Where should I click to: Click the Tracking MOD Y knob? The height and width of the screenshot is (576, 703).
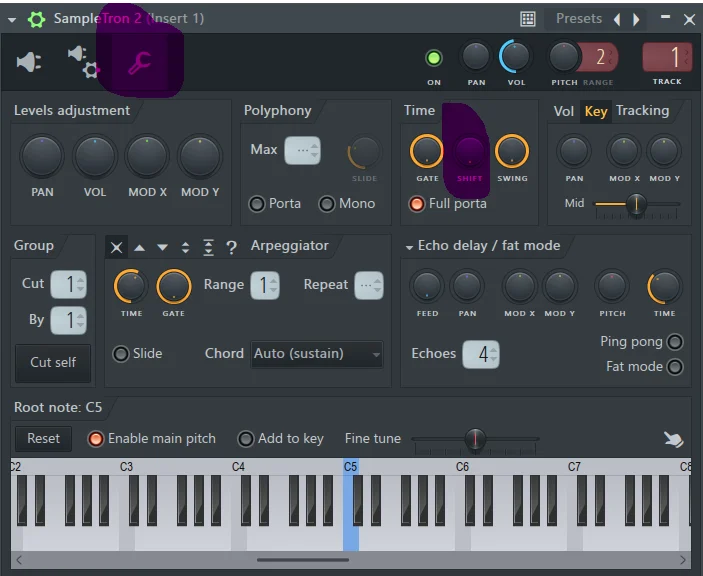pyautogui.click(x=664, y=152)
